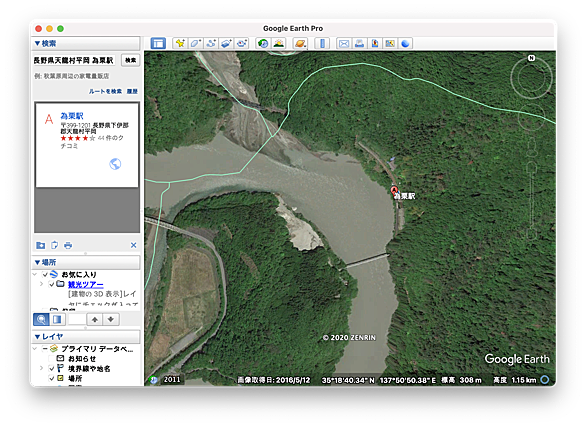Add a new placemark pin
586x426 pixels.
tap(180, 43)
